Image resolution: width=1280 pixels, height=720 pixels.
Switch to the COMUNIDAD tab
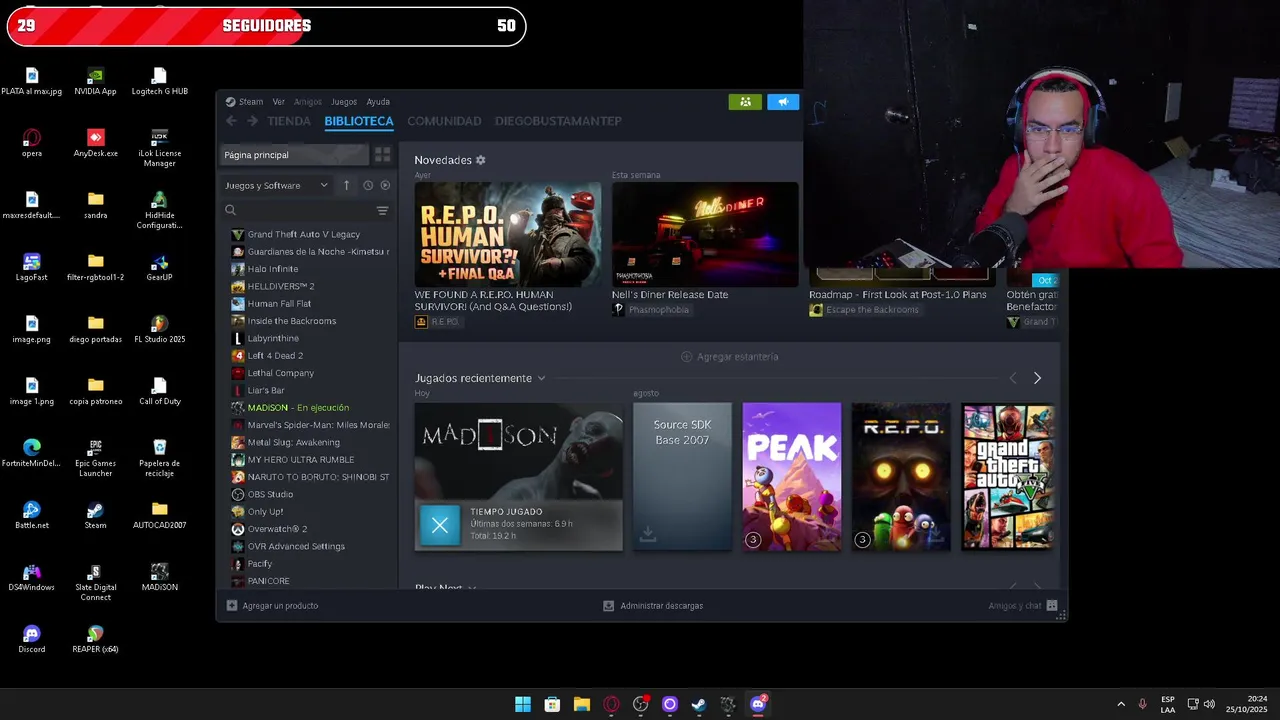[444, 121]
